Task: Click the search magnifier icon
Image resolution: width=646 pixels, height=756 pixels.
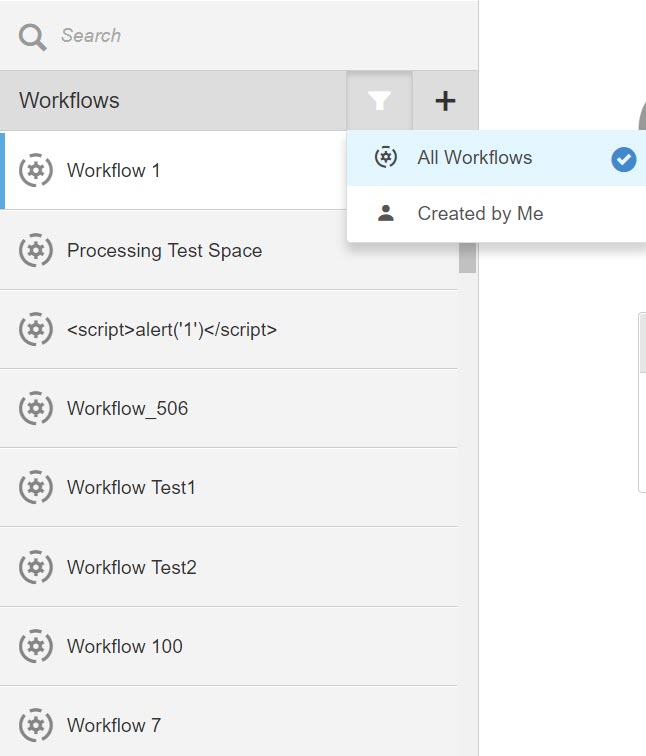Action: (x=32, y=36)
